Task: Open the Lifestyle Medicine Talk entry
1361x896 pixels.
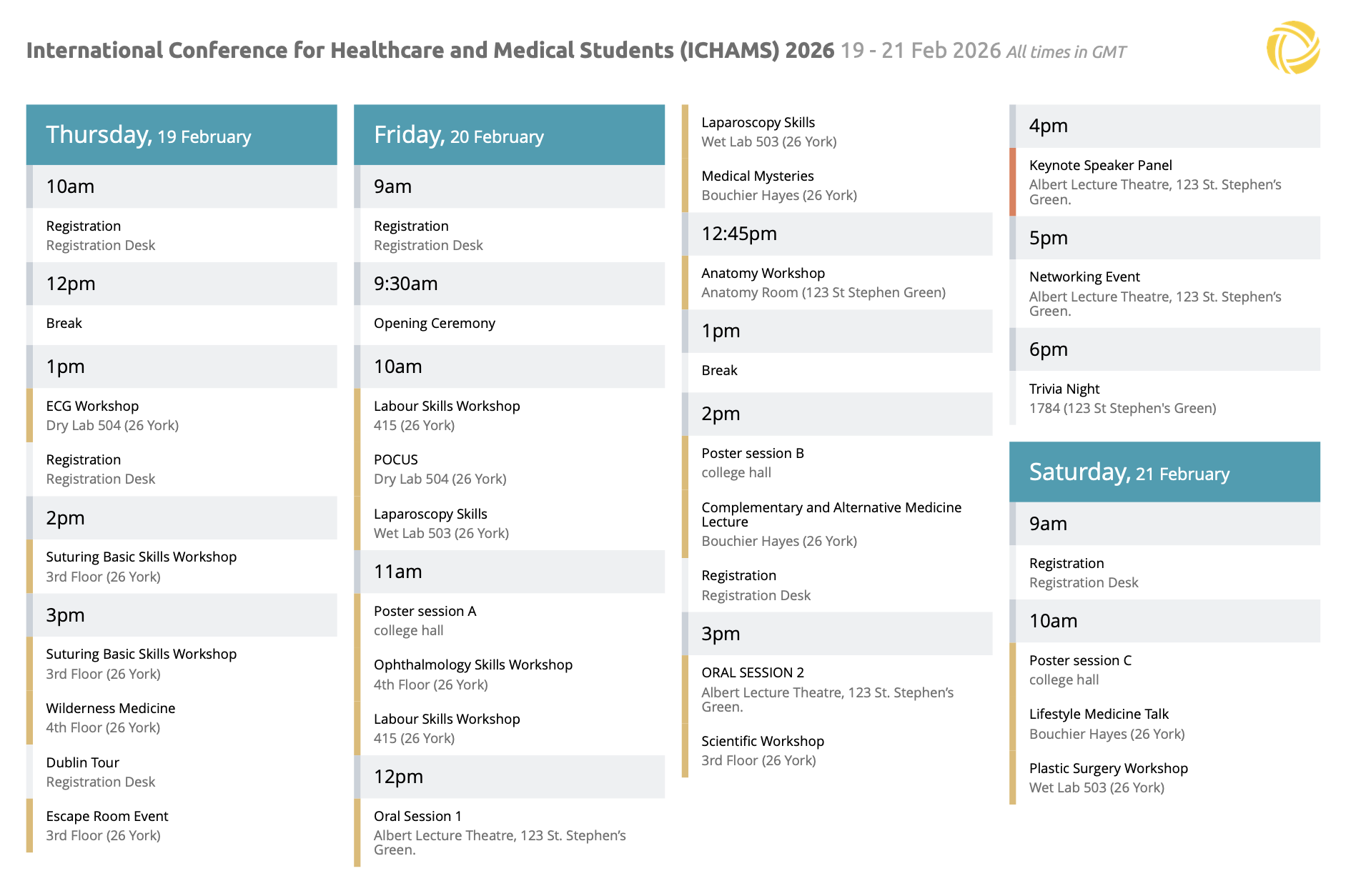Action: [1164, 724]
